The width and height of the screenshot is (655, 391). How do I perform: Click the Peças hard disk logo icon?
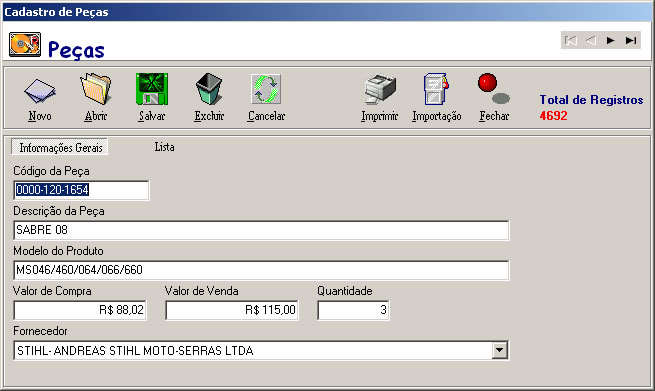pos(25,44)
